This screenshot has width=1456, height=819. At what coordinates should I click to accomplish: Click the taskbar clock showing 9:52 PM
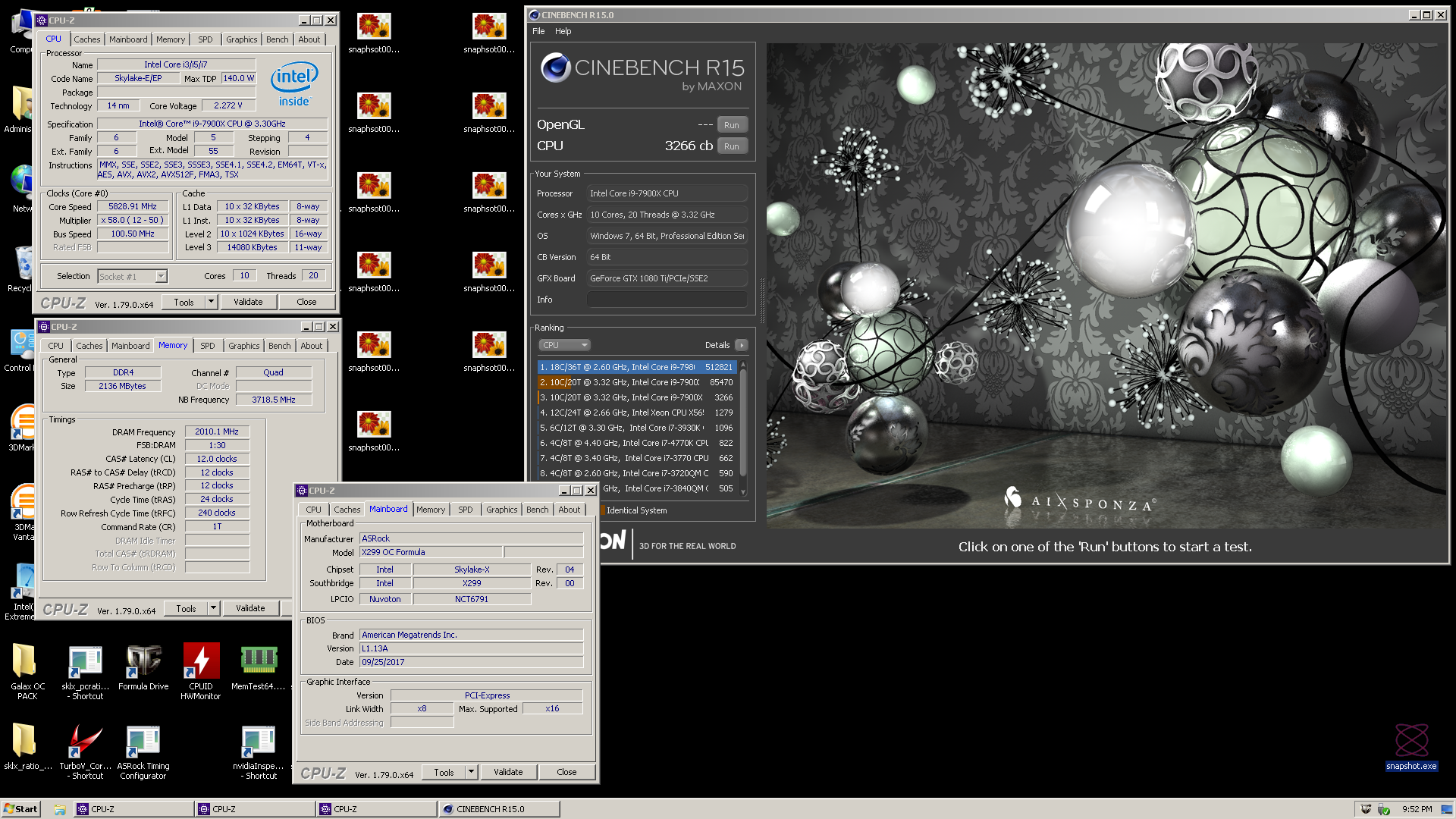pyautogui.click(x=1417, y=809)
